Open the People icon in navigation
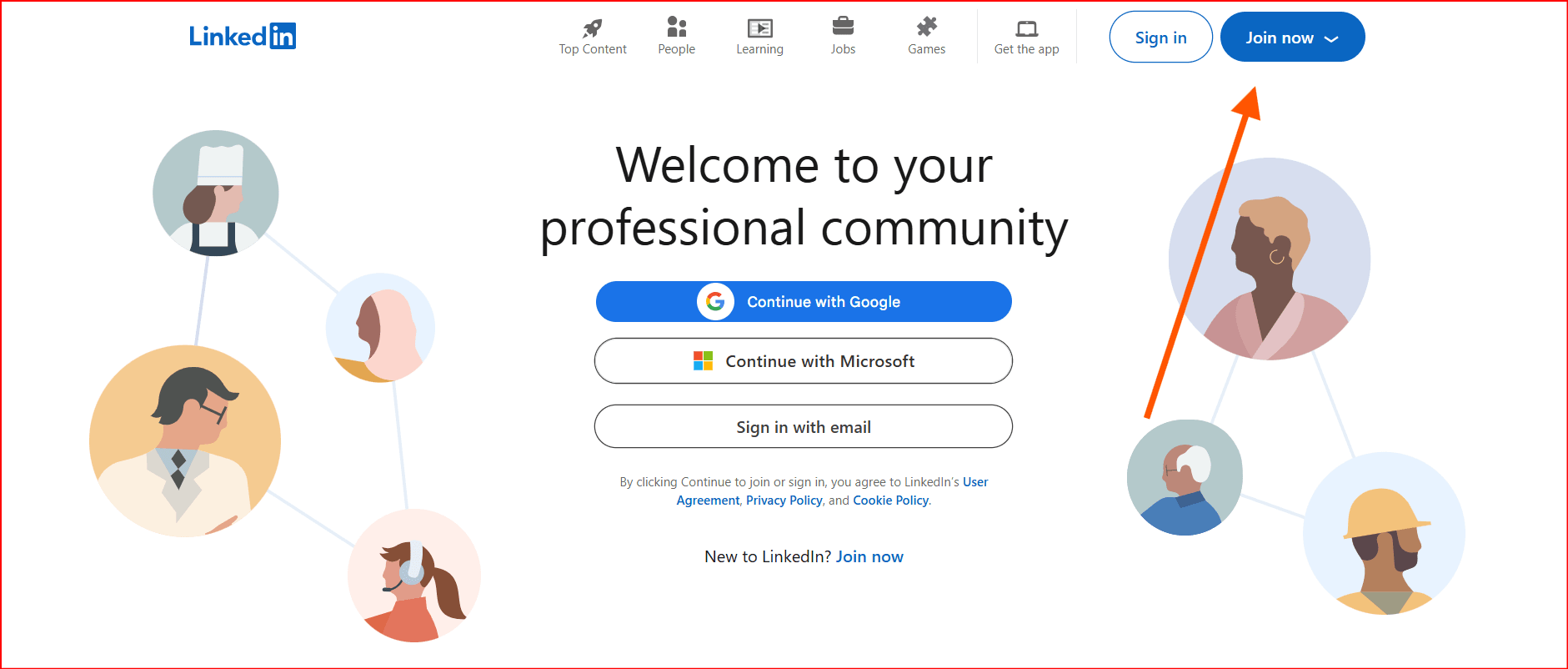Viewport: 1568px width, 669px height. [x=676, y=28]
